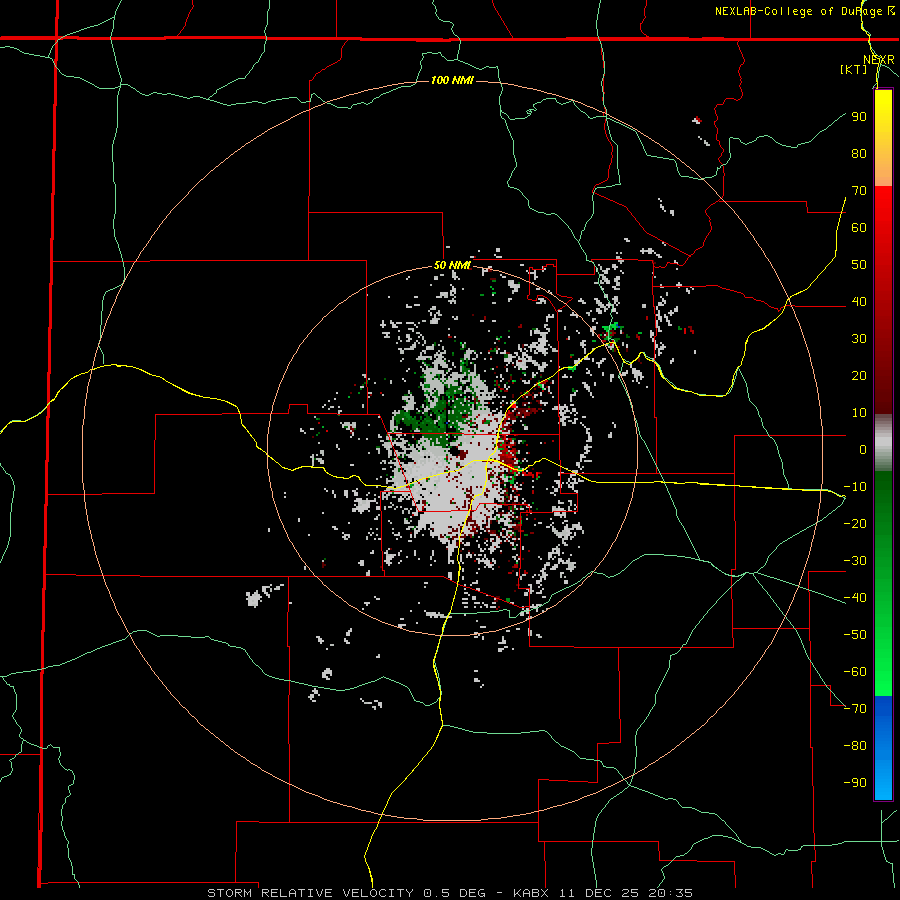The height and width of the screenshot is (900, 900).
Task: Click the positive 60 scale value
Action: coord(859,227)
